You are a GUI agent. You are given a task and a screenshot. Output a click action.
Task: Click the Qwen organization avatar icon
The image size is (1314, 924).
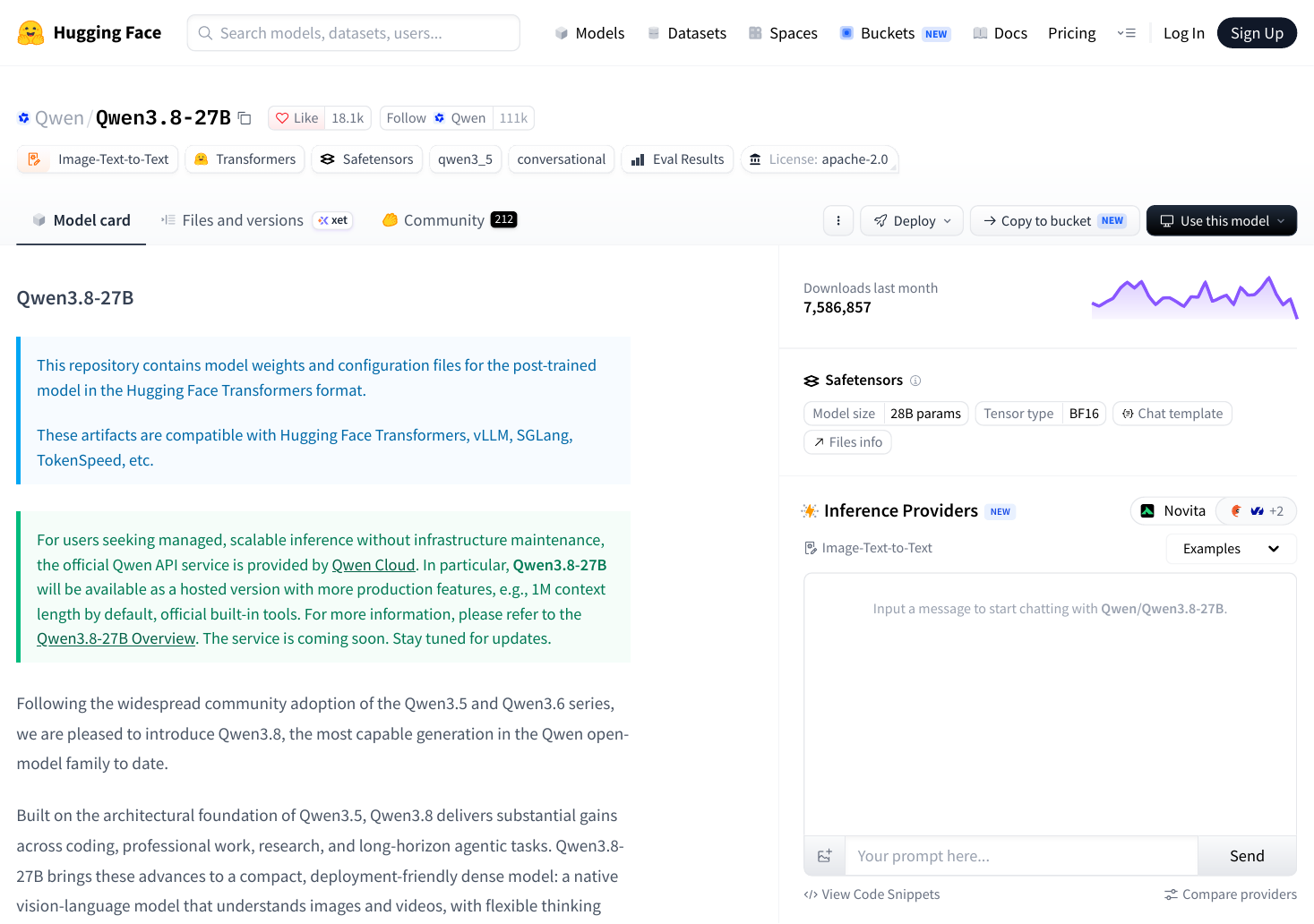click(23, 118)
